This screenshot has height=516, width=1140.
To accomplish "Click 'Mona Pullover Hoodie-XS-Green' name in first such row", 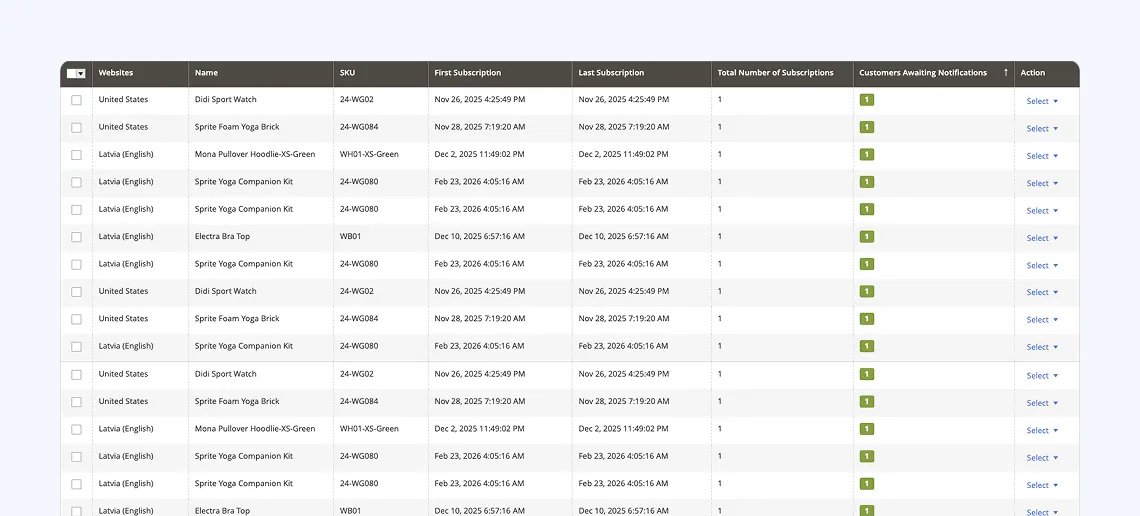I will 255,154.
